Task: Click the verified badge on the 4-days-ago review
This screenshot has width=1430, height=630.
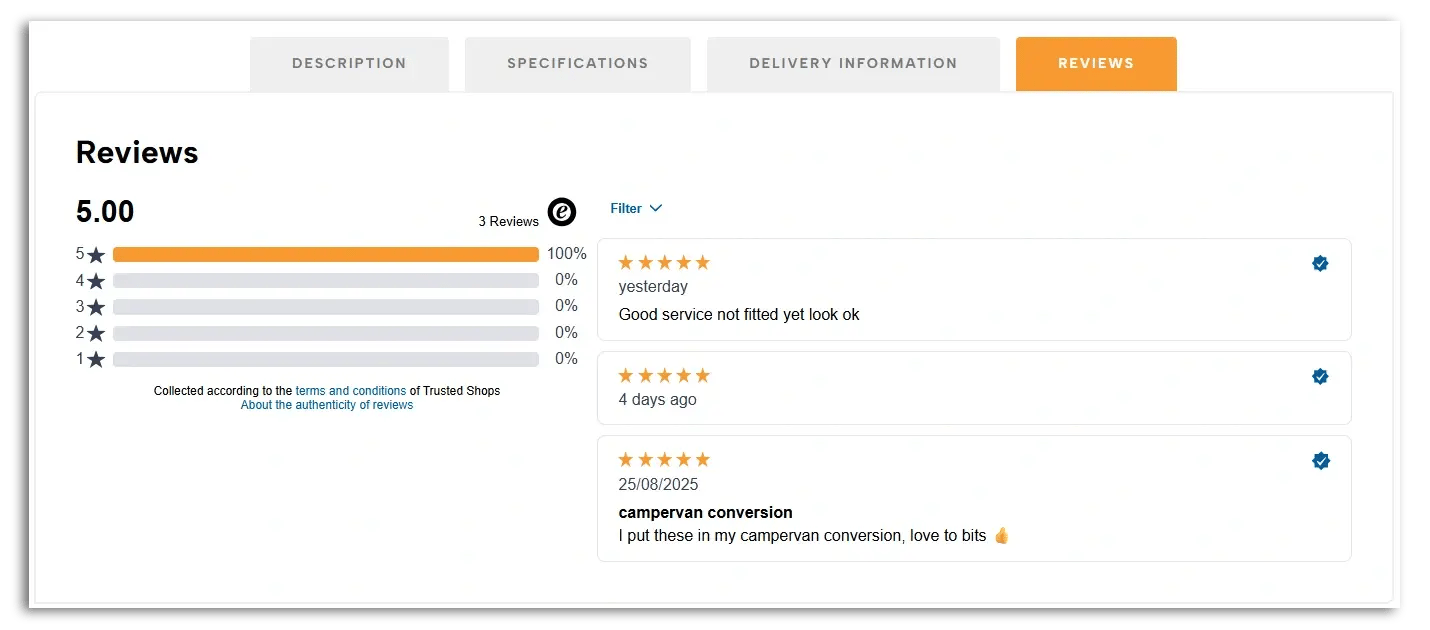Action: click(x=1320, y=376)
